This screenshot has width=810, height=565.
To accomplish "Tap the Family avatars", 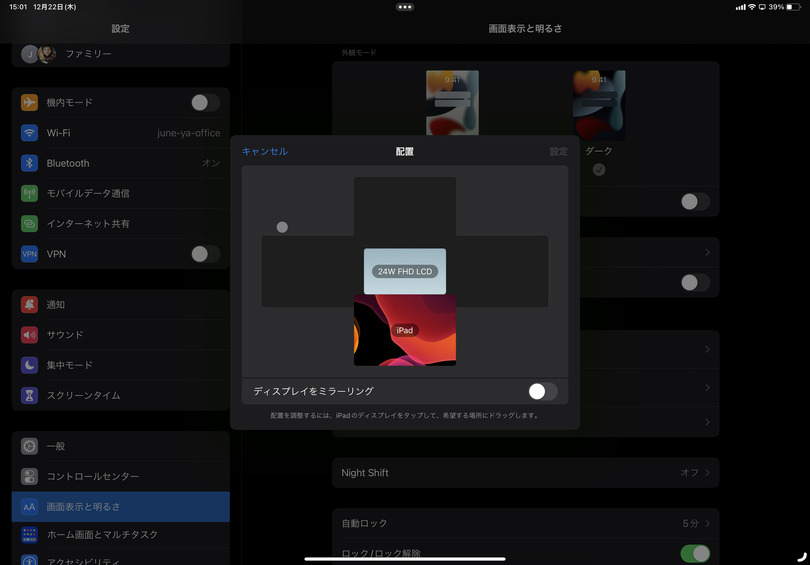I will [x=38, y=54].
